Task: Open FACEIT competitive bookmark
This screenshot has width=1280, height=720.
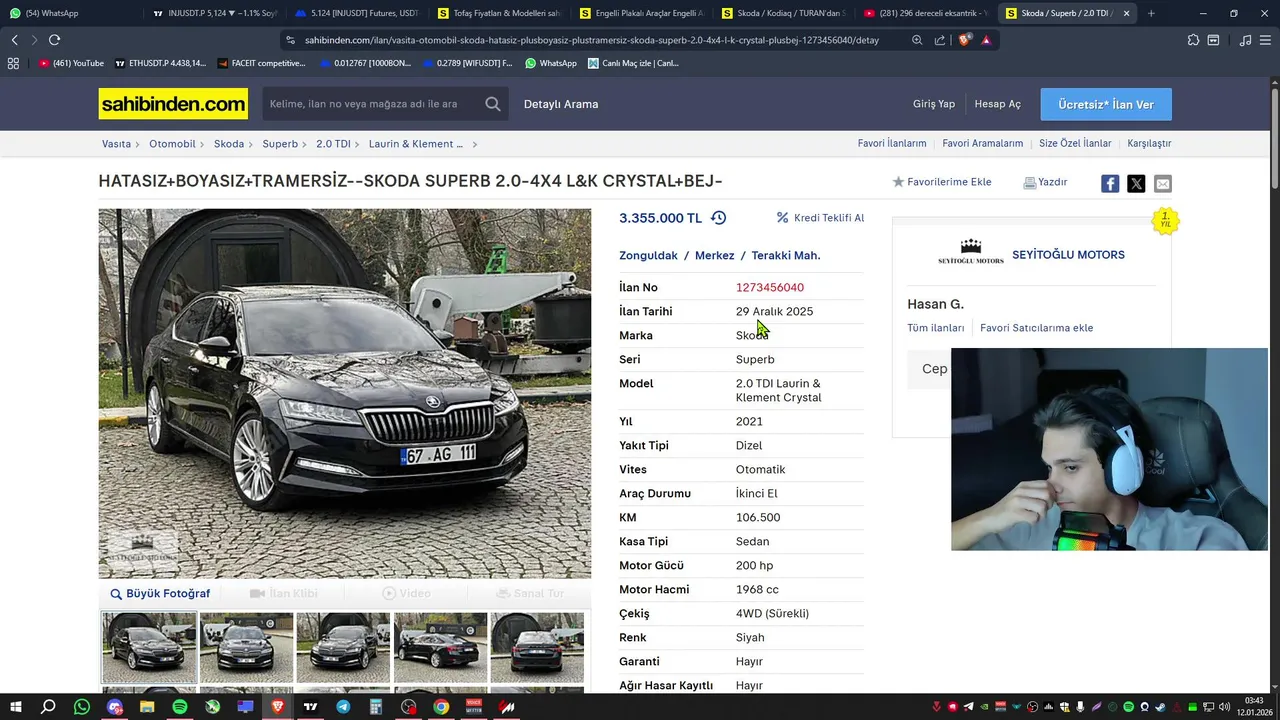Action: pyautogui.click(x=261, y=63)
